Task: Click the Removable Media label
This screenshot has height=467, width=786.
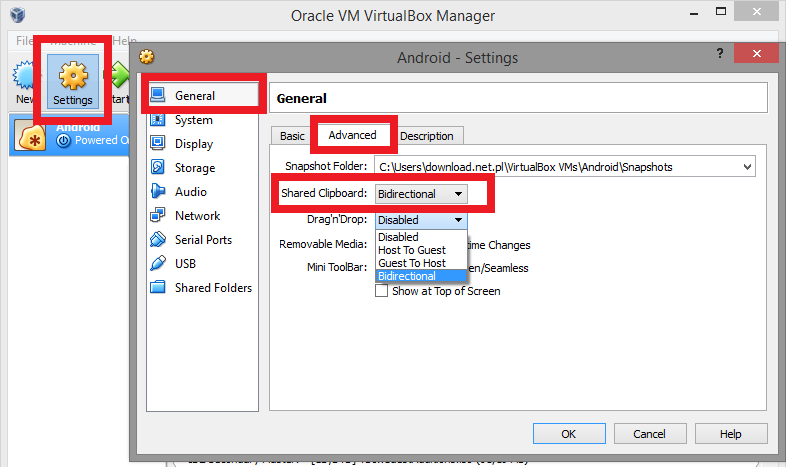Action: tap(323, 244)
